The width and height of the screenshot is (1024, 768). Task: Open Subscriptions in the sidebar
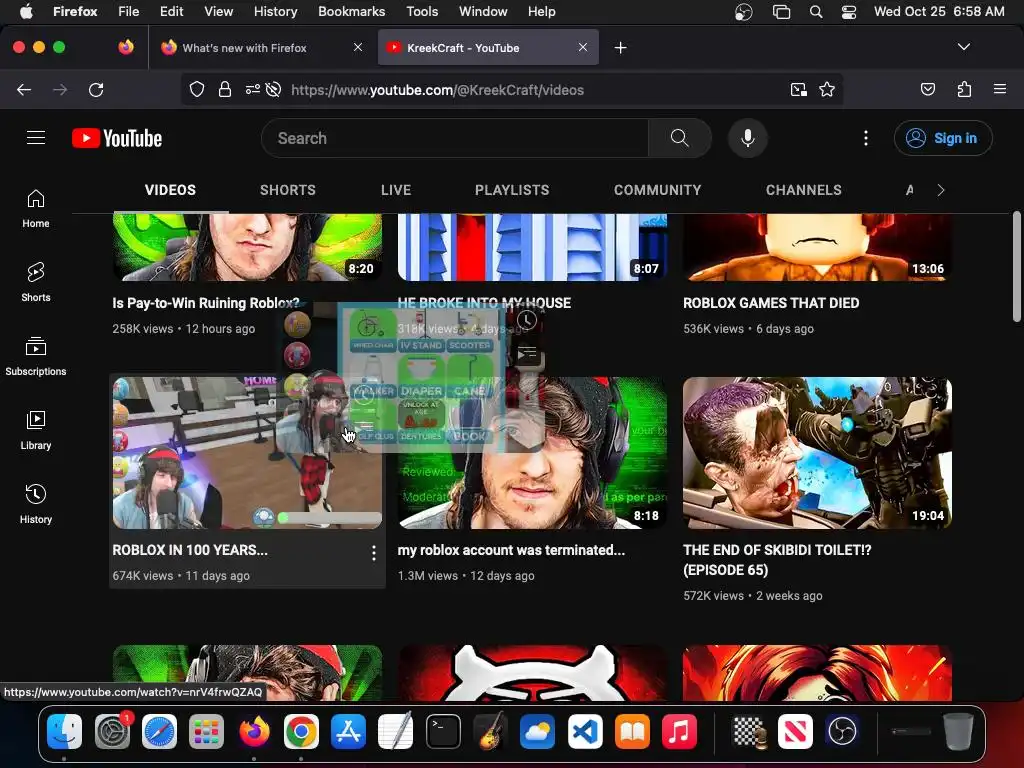[x=36, y=357]
